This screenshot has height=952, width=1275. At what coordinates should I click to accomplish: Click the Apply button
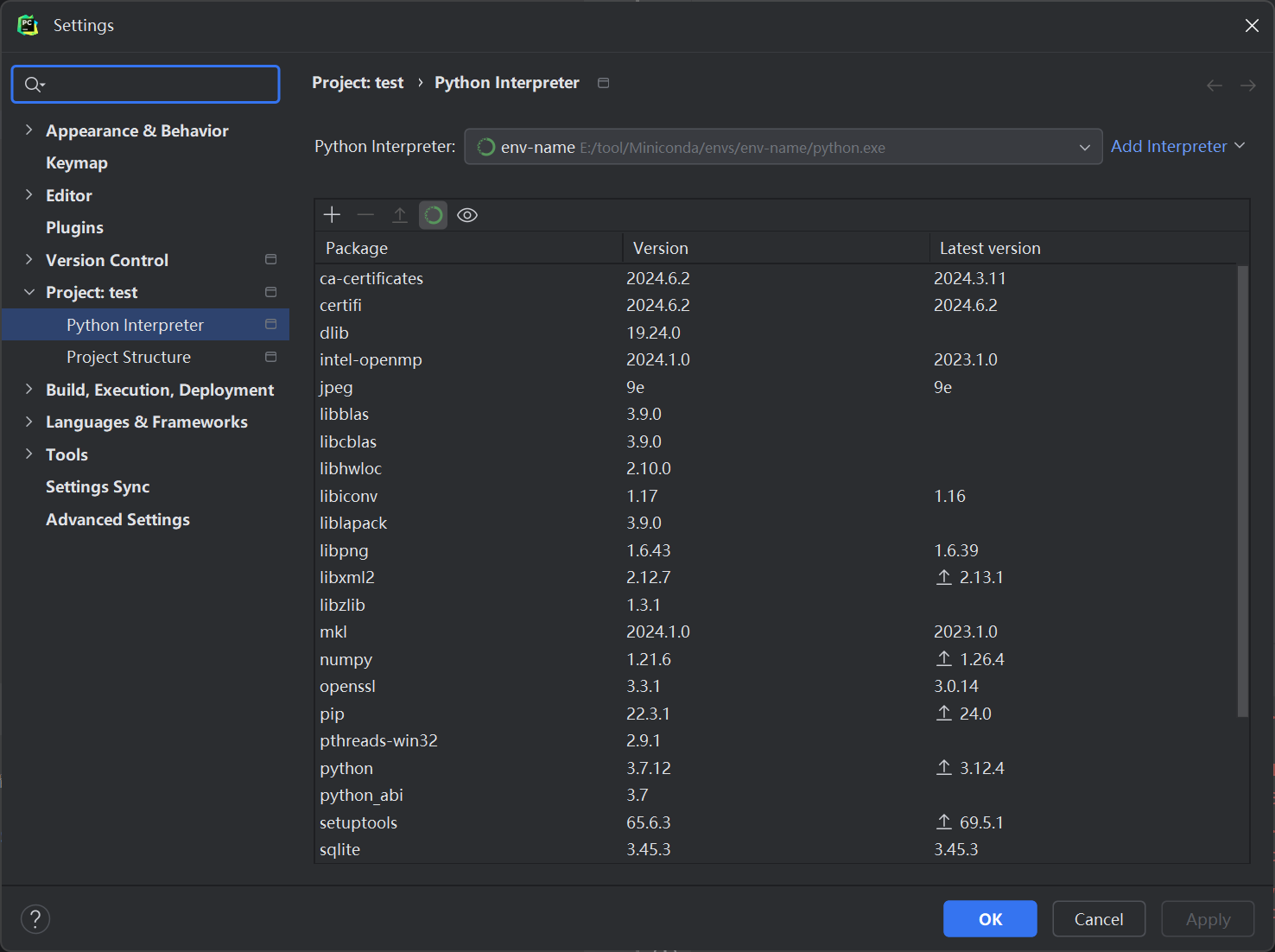(x=1208, y=919)
